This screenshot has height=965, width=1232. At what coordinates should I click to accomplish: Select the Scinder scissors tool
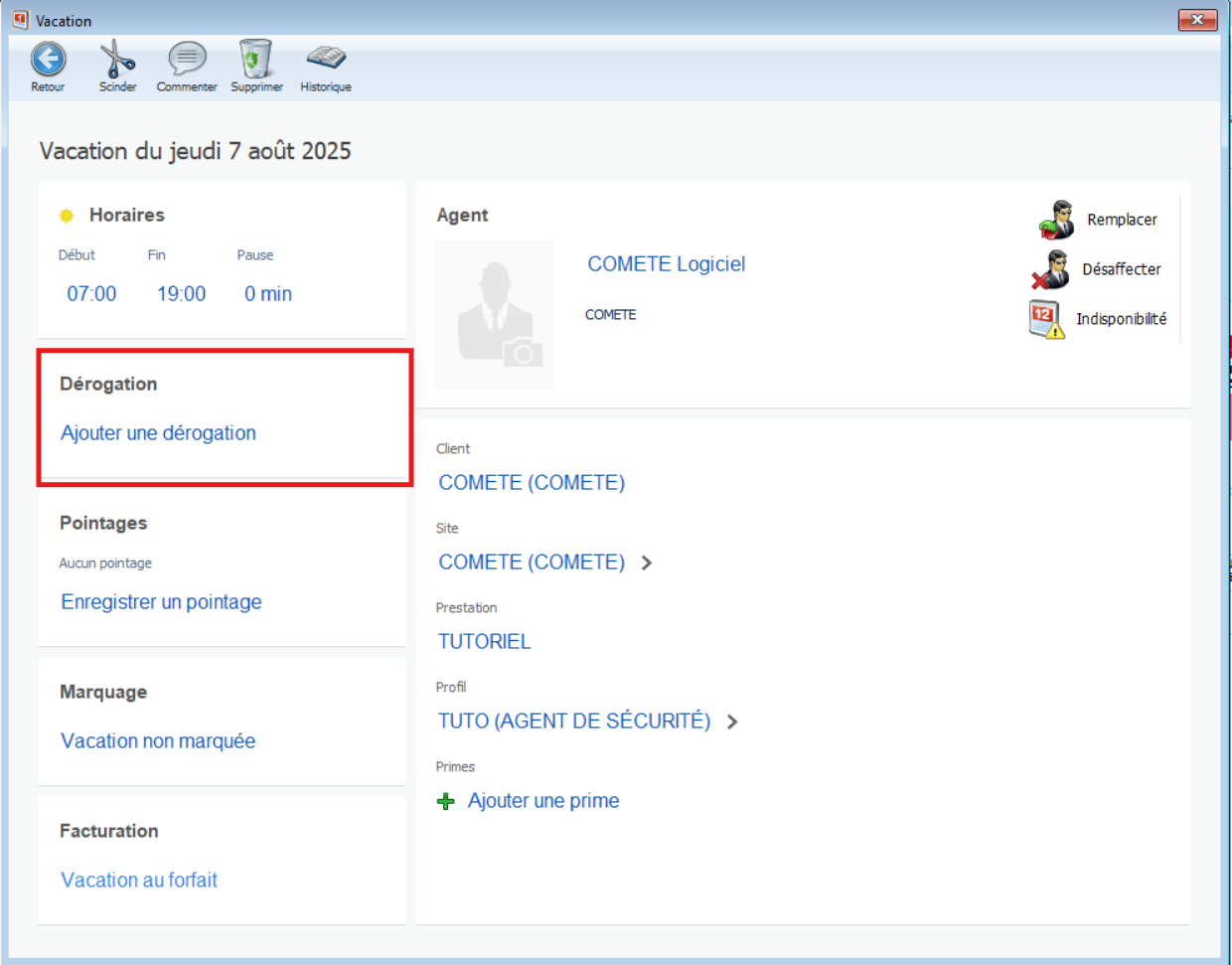click(x=117, y=60)
